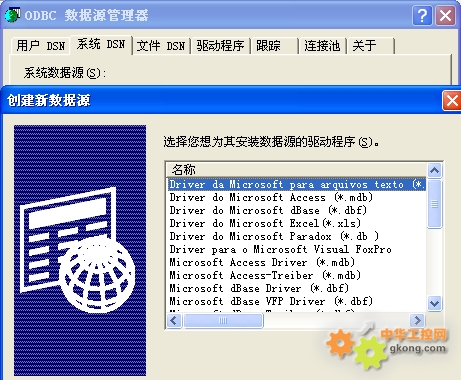Screen dimensions: 461x380
Task: Select Driver do Microsoft Access (*.mdb)
Action: pos(271,197)
